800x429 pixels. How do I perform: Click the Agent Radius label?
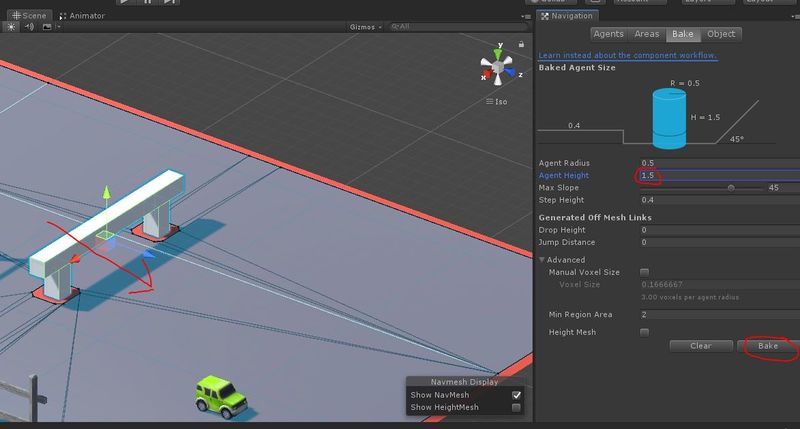click(x=564, y=163)
